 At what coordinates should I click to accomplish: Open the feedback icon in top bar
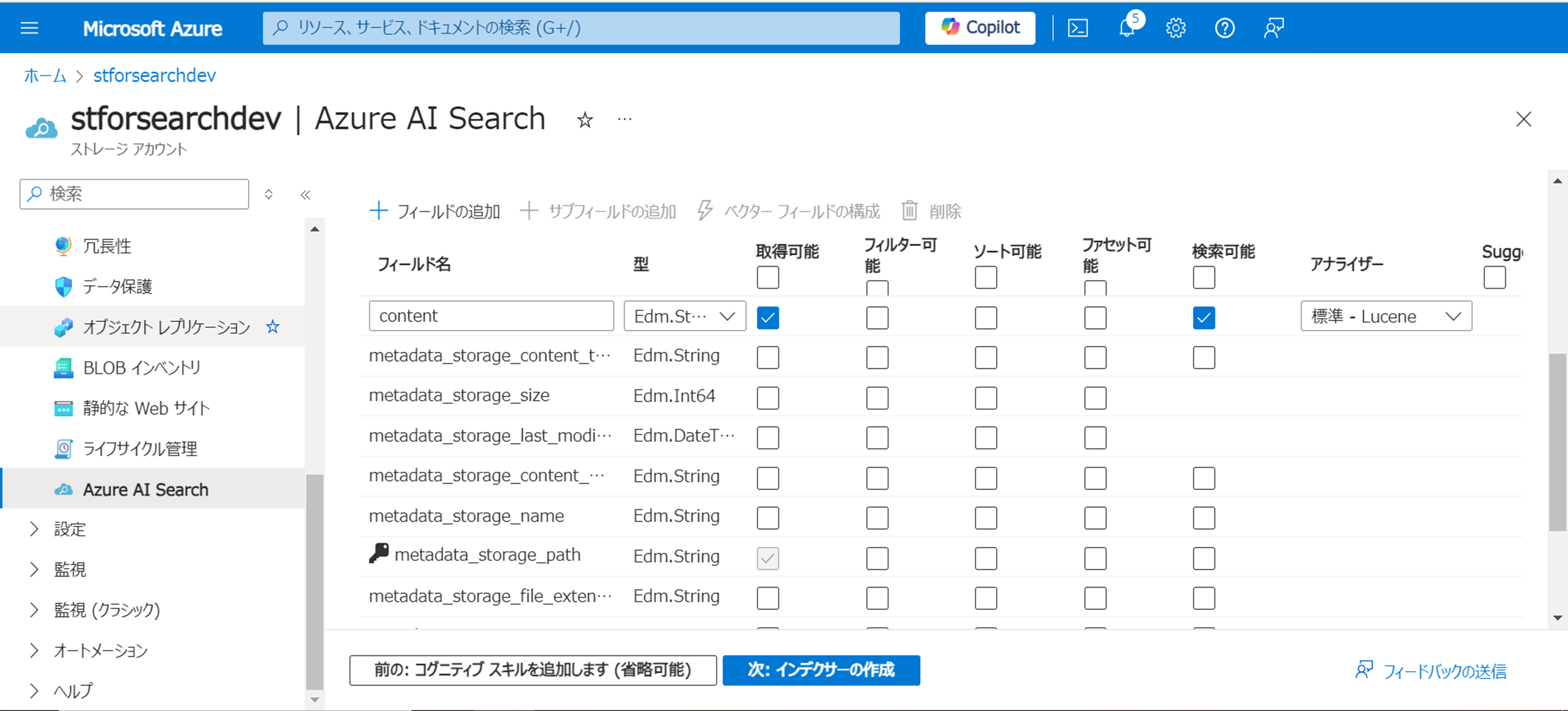point(1273,28)
